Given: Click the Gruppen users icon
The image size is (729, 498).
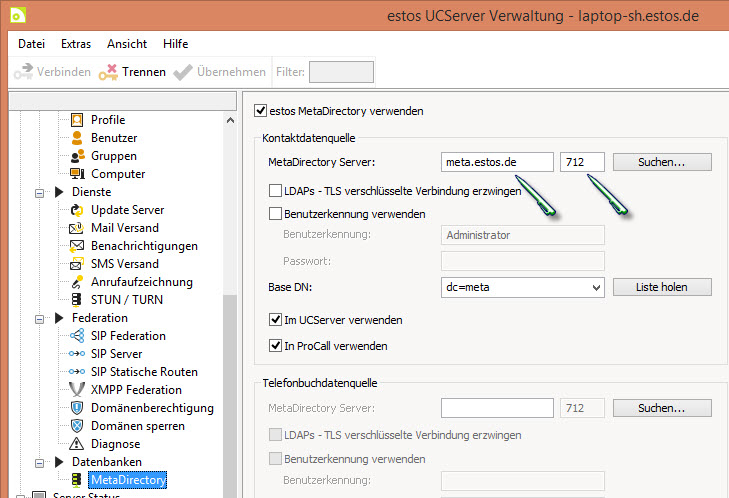Looking at the screenshot, I should pyautogui.click(x=77, y=156).
